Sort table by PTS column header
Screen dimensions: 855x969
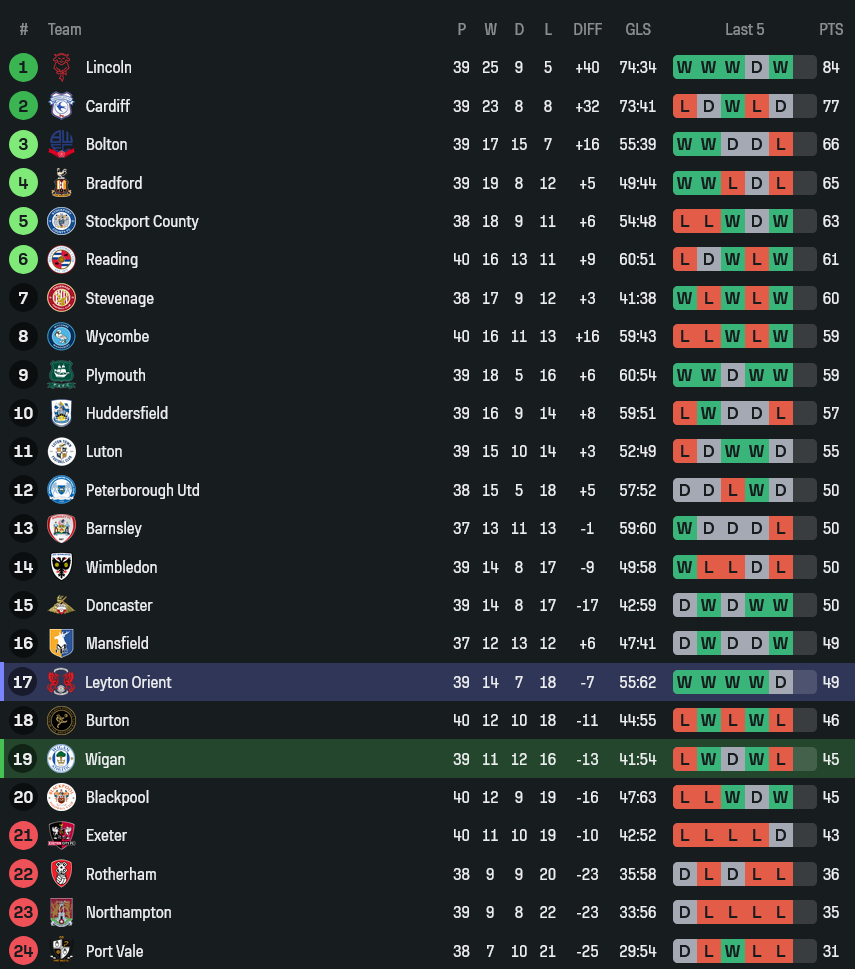[x=831, y=29]
